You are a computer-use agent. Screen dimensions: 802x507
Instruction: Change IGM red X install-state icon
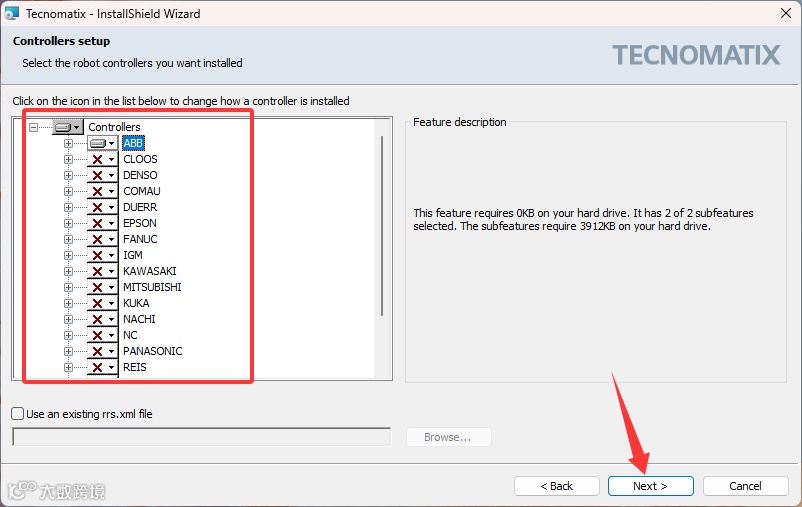[x=102, y=255]
